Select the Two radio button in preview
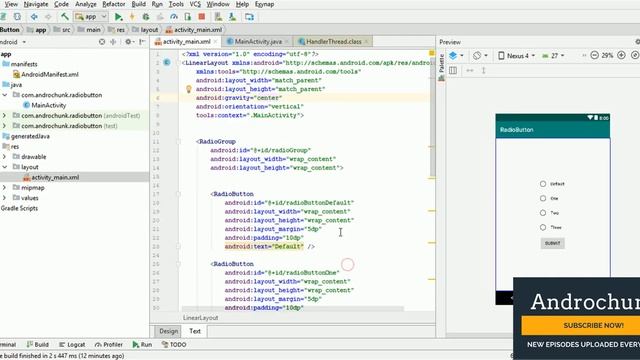Viewport: 640px width, 360px height. pos(543,213)
